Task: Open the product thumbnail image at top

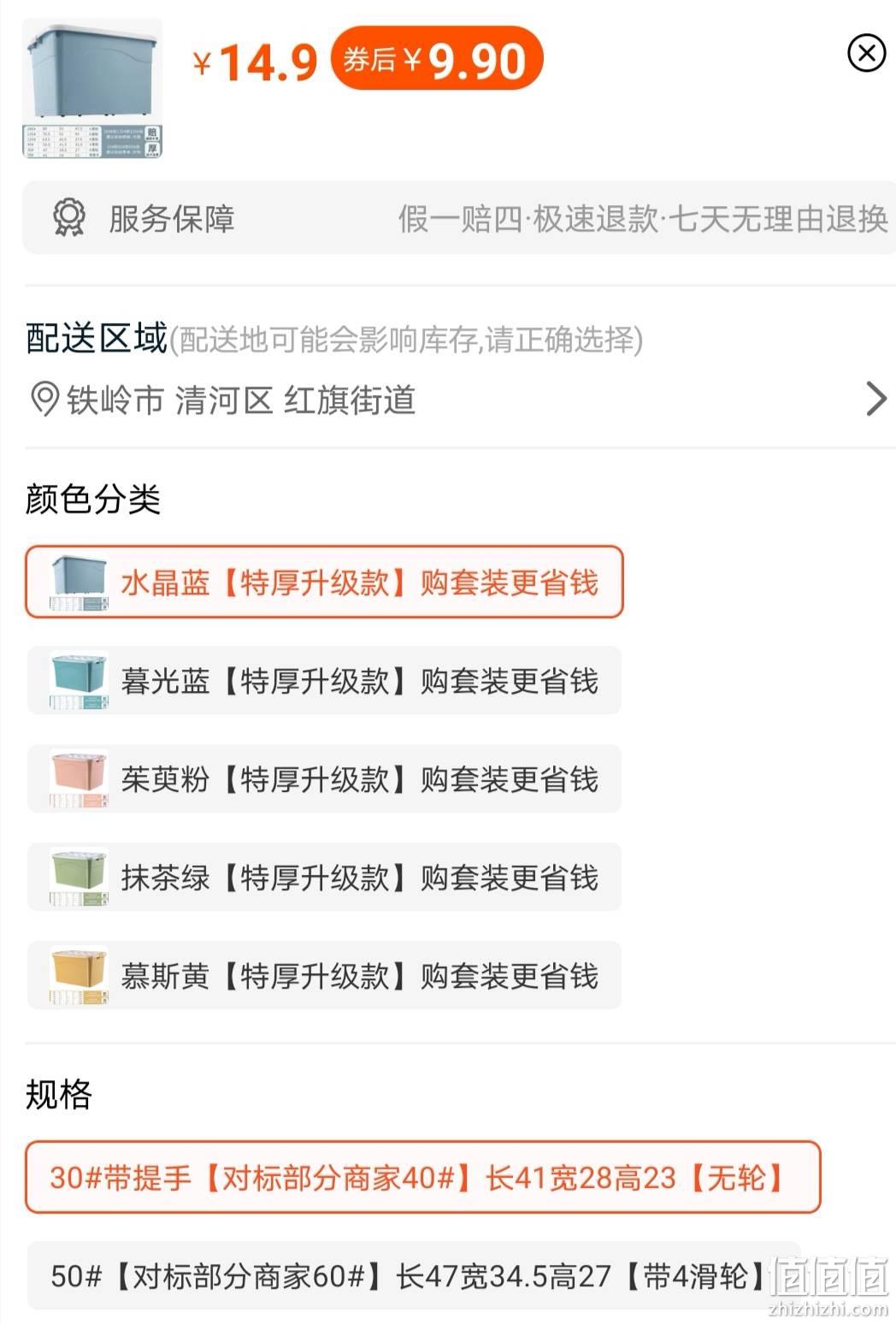Action: (92, 88)
